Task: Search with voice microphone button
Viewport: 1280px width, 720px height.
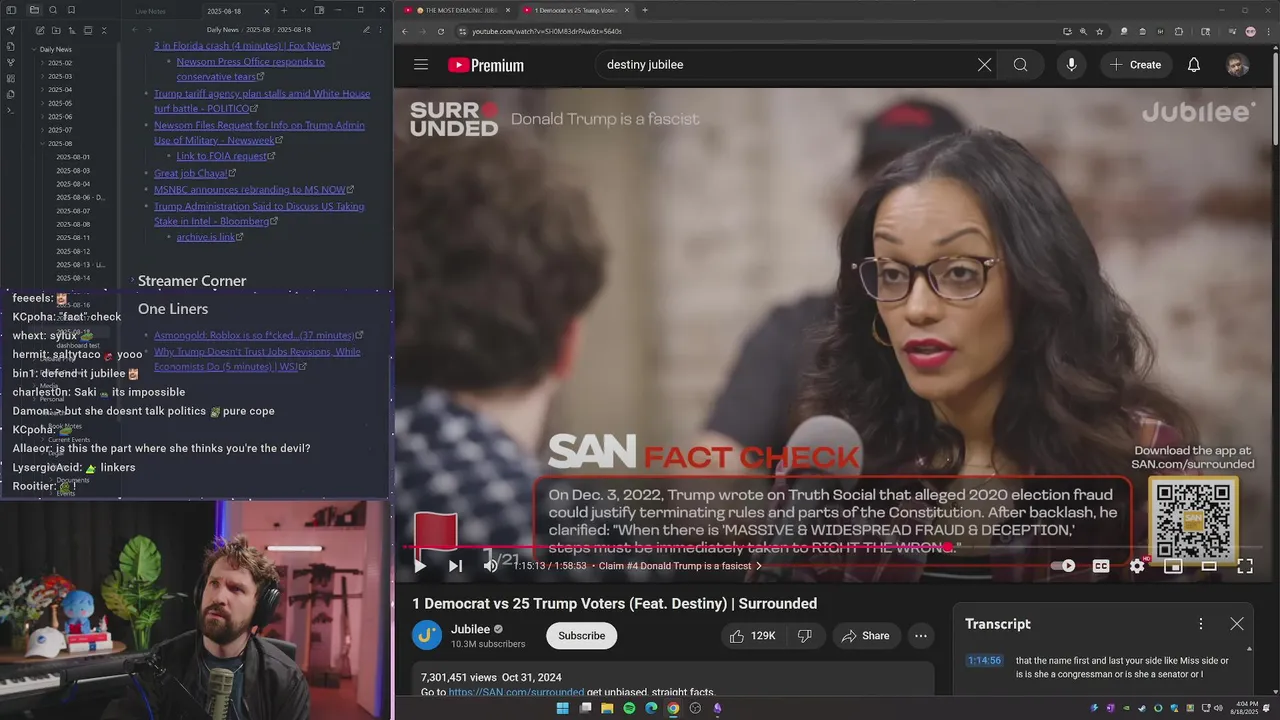Action: pyautogui.click(x=1071, y=65)
